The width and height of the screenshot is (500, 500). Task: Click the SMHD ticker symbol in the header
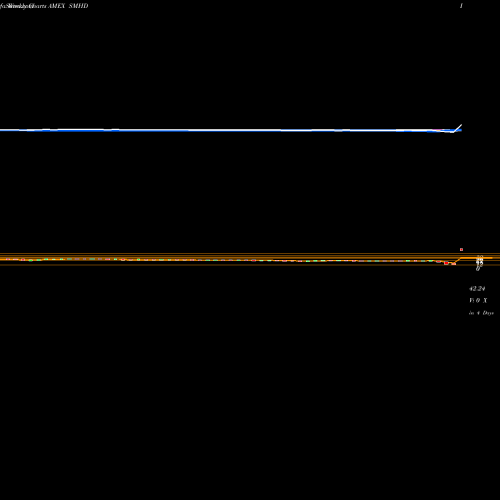[x=78, y=6]
